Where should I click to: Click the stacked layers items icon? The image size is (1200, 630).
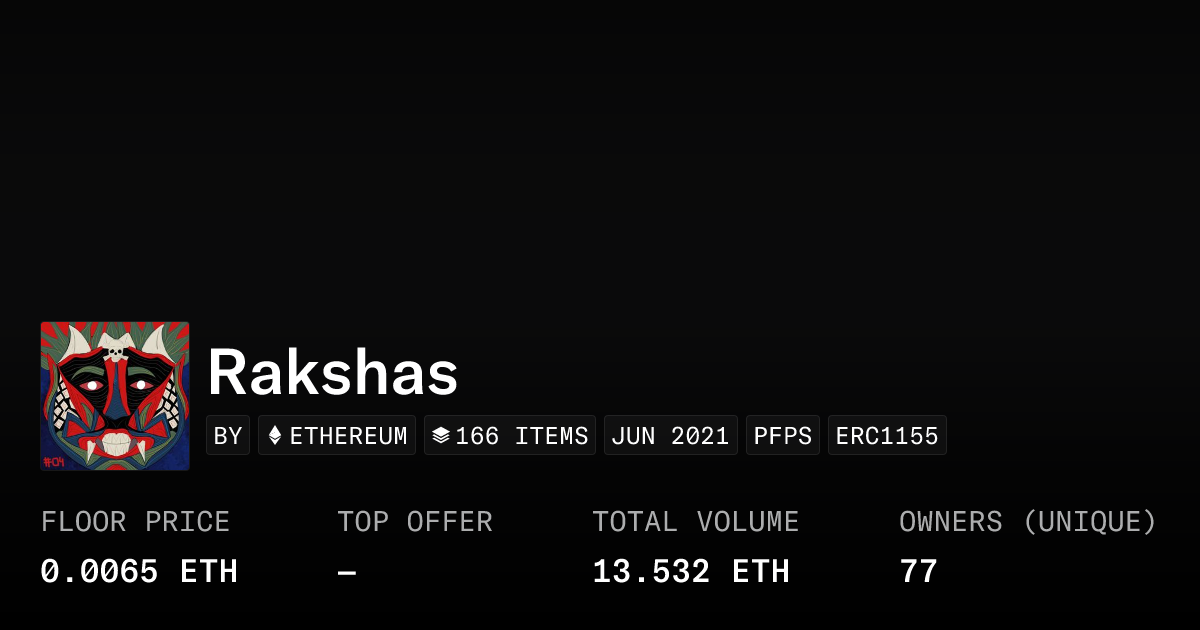pyautogui.click(x=441, y=436)
